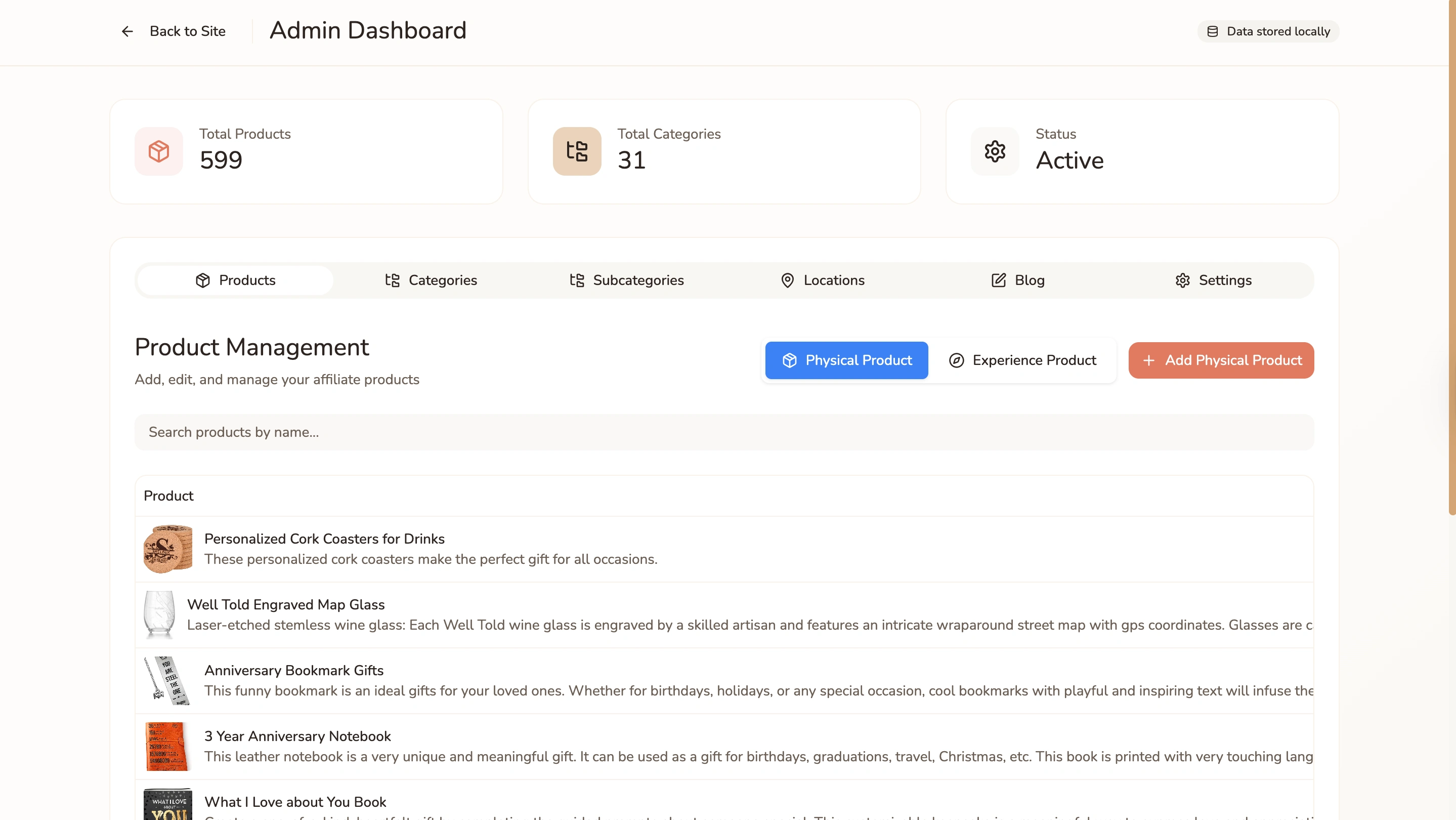Screen dimensions: 1456x820
Task: Click the back arrow icon
Action: click(127, 32)
